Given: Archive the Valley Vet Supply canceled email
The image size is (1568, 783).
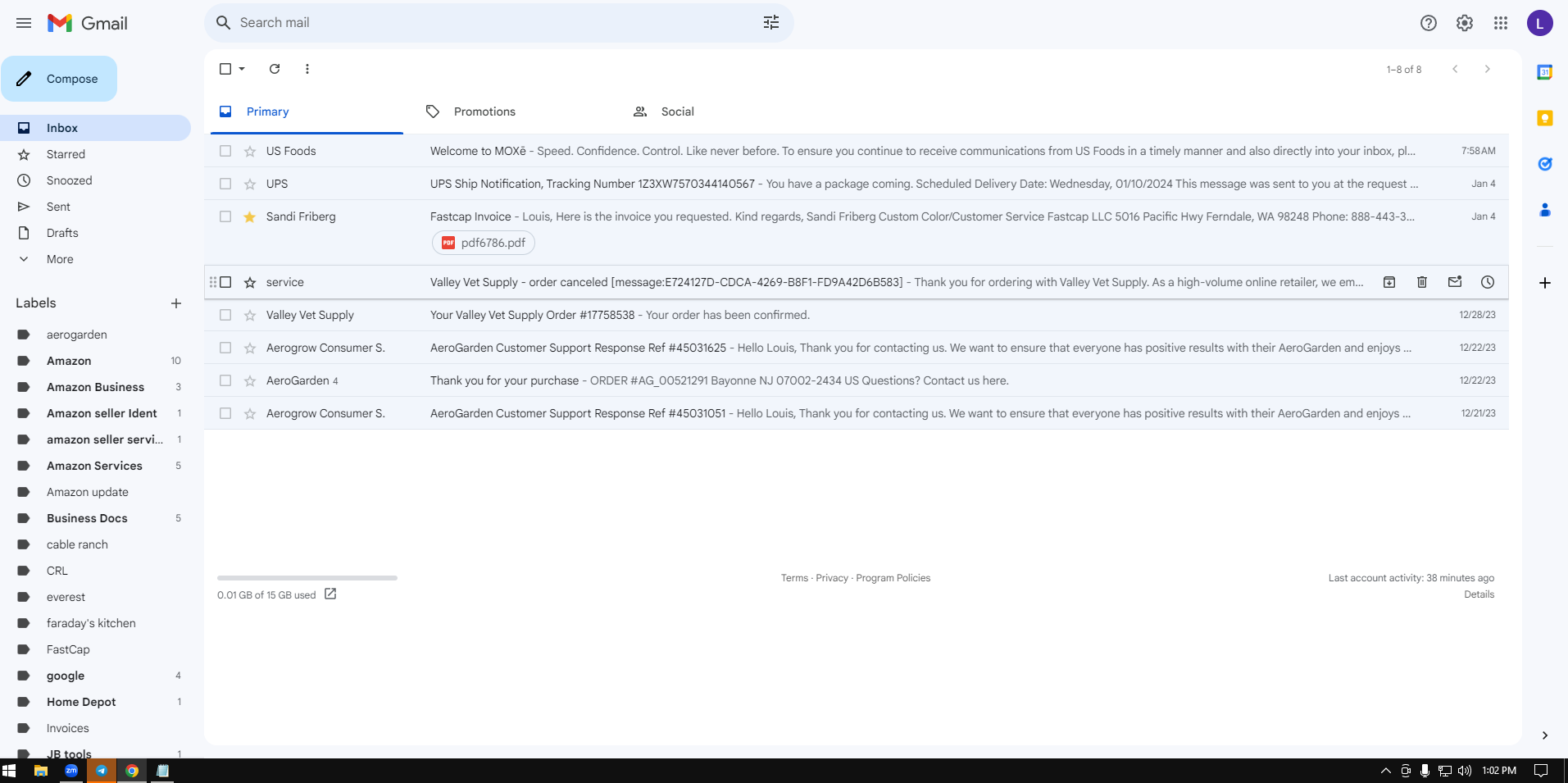Looking at the screenshot, I should [x=1389, y=282].
